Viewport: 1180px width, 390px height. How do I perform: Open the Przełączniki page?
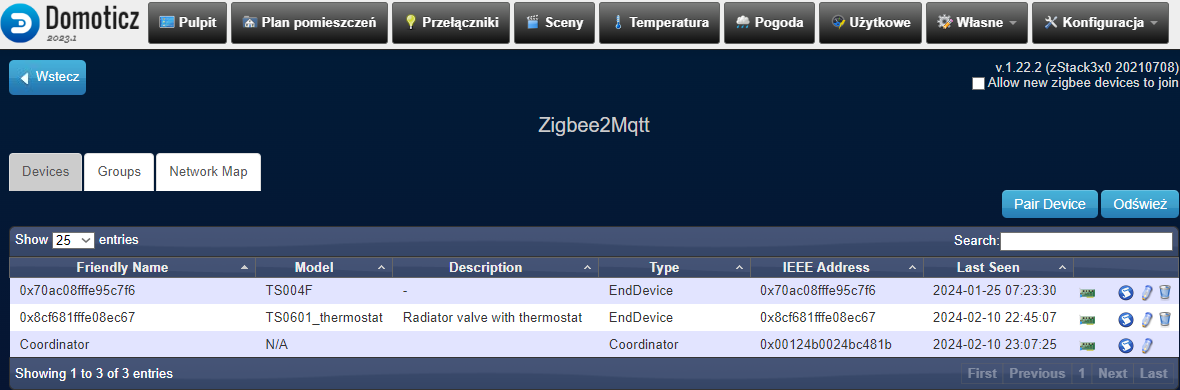click(452, 23)
